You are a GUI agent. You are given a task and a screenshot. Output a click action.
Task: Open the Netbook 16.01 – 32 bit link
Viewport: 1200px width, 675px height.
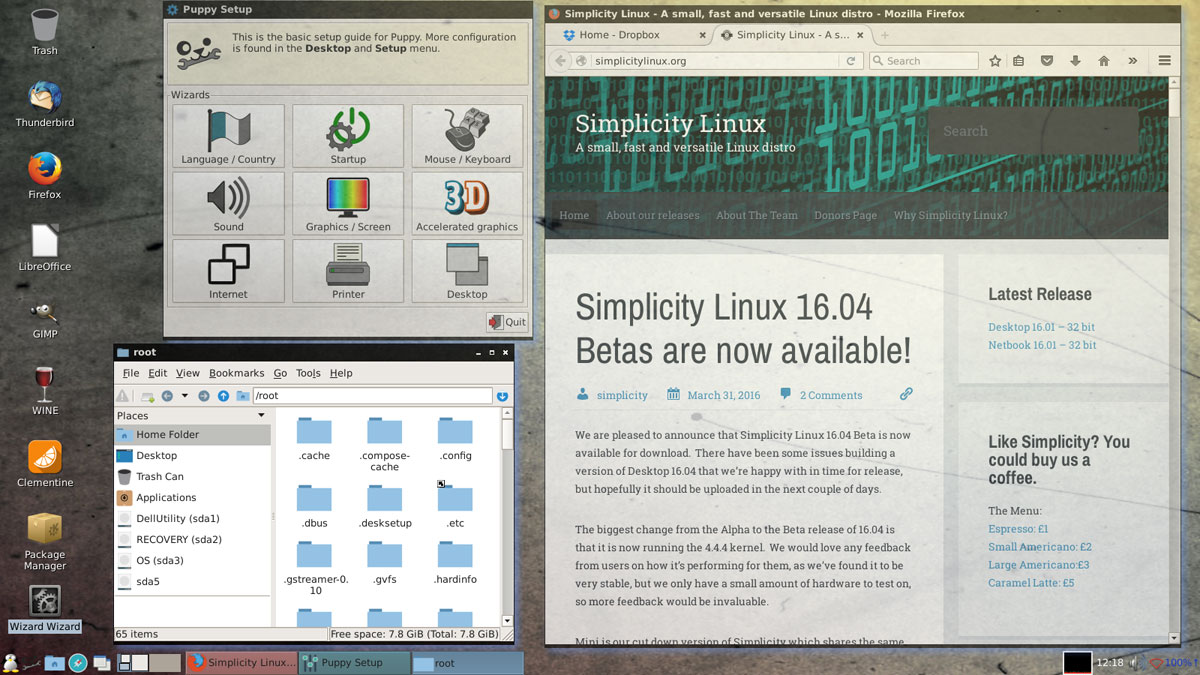1042,345
